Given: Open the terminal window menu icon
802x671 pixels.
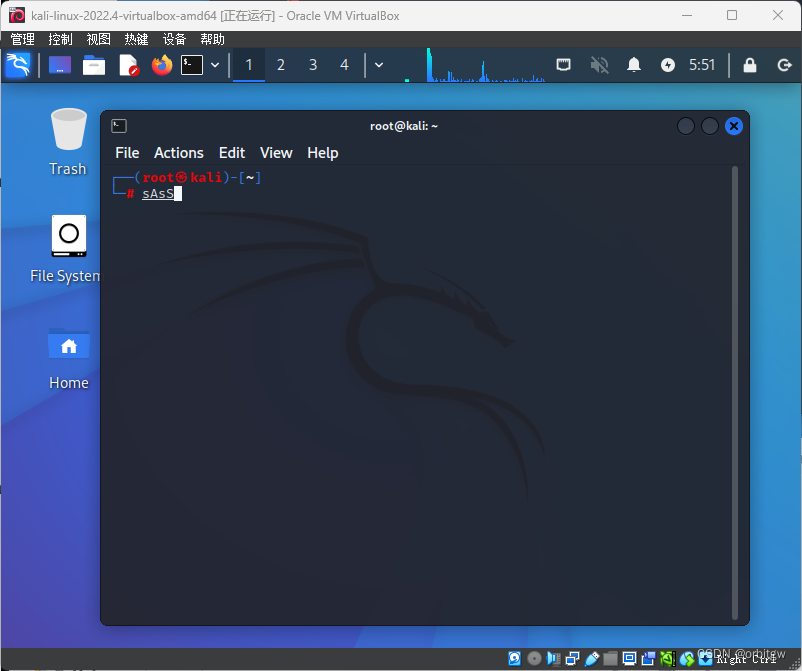Looking at the screenshot, I should pyautogui.click(x=119, y=126).
